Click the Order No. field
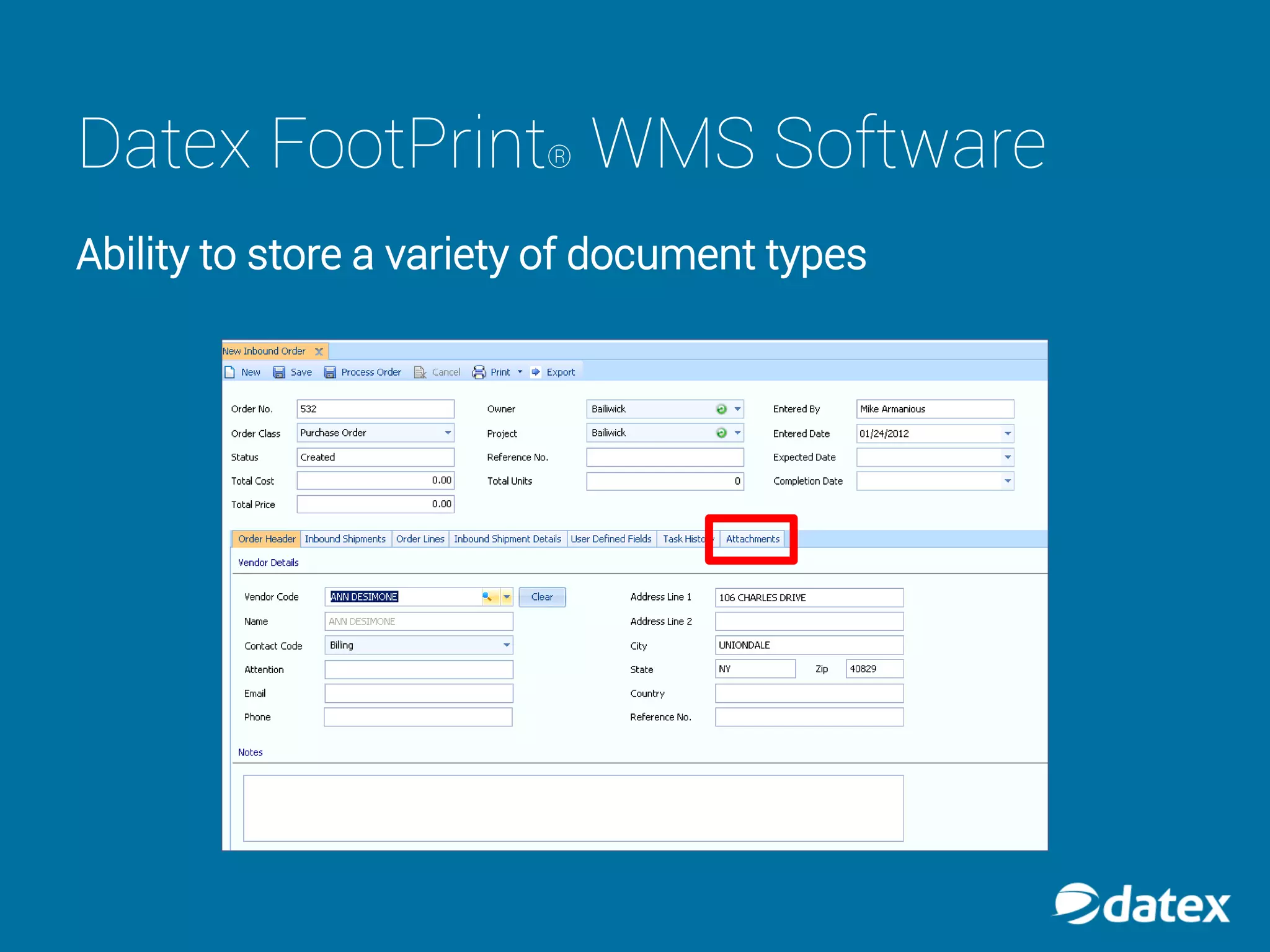1270x952 pixels. [375, 409]
